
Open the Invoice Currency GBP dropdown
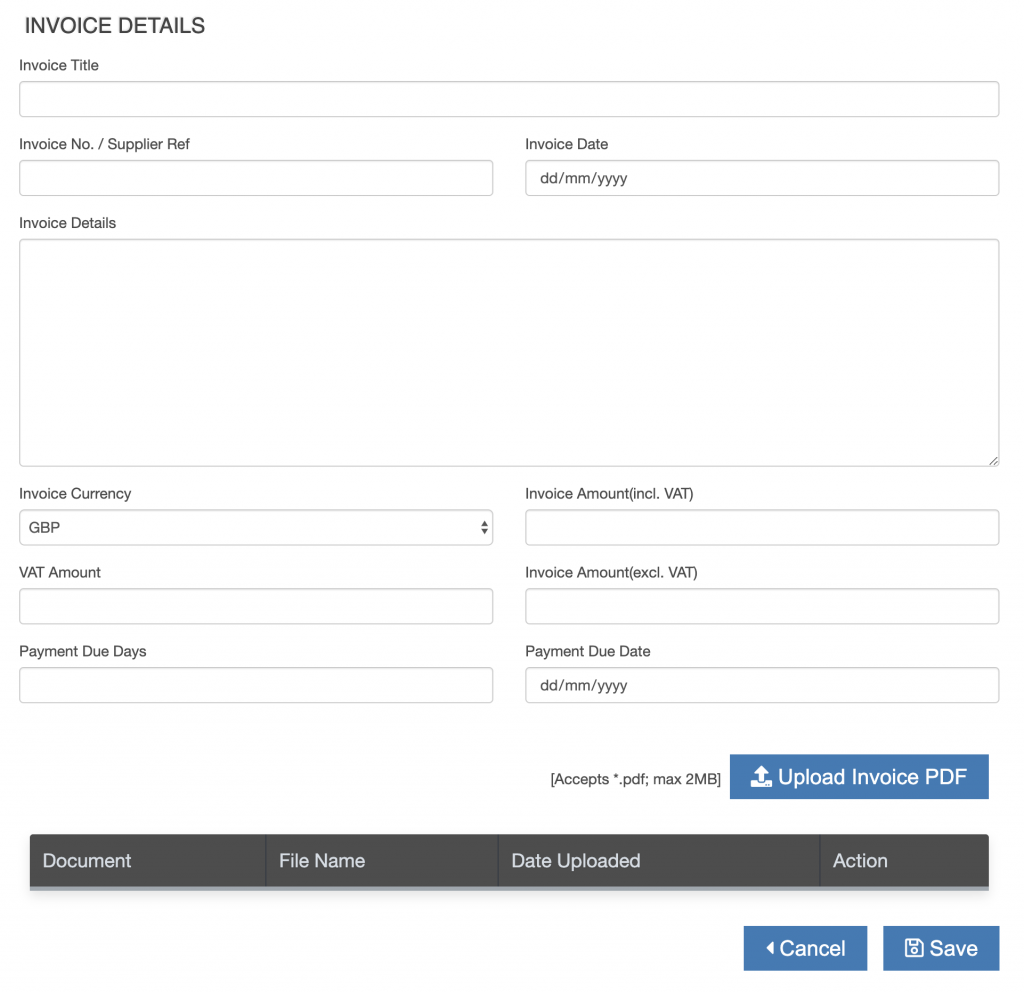tap(256, 528)
